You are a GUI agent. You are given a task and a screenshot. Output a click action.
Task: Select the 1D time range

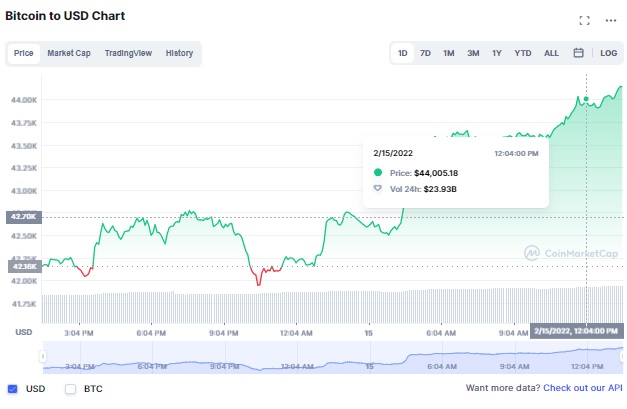pyautogui.click(x=402, y=53)
